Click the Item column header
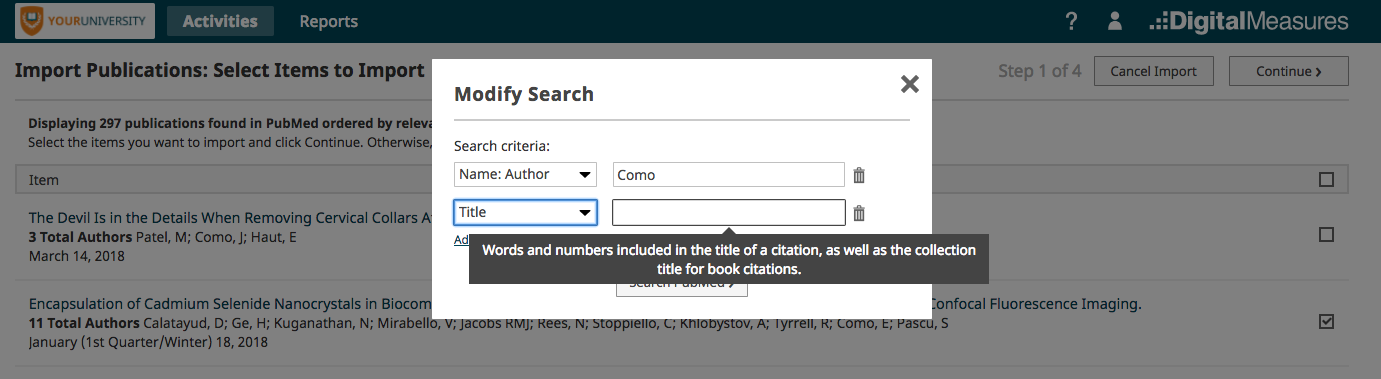1381x379 pixels. coord(44,180)
